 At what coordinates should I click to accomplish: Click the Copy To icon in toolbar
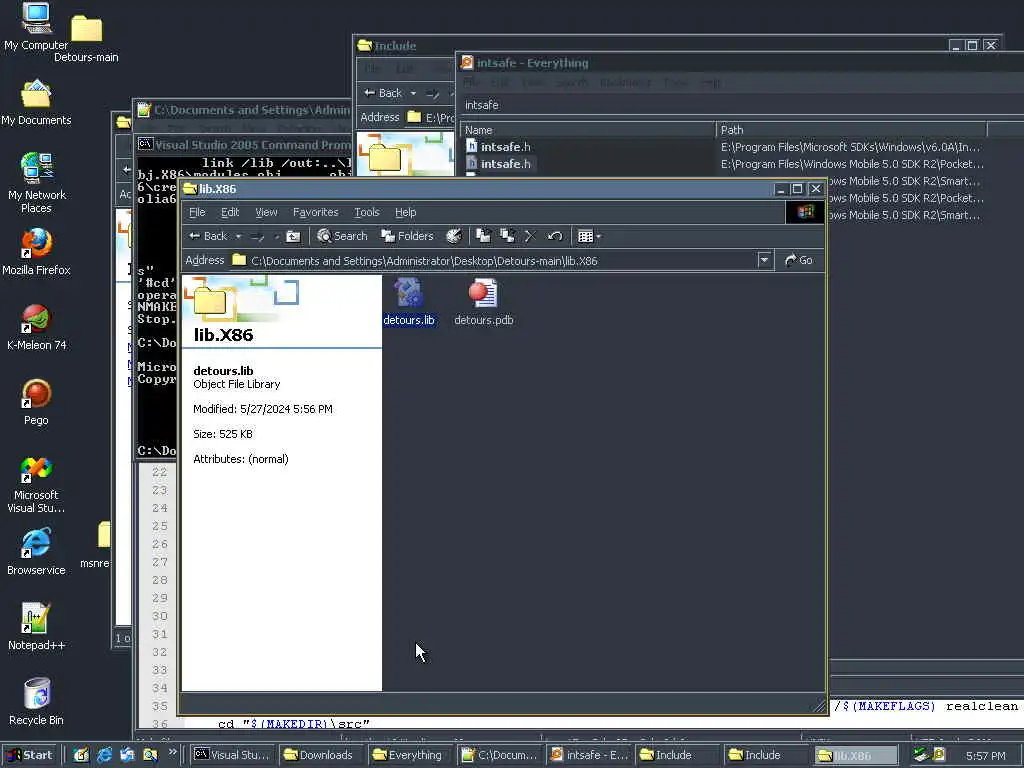point(507,236)
